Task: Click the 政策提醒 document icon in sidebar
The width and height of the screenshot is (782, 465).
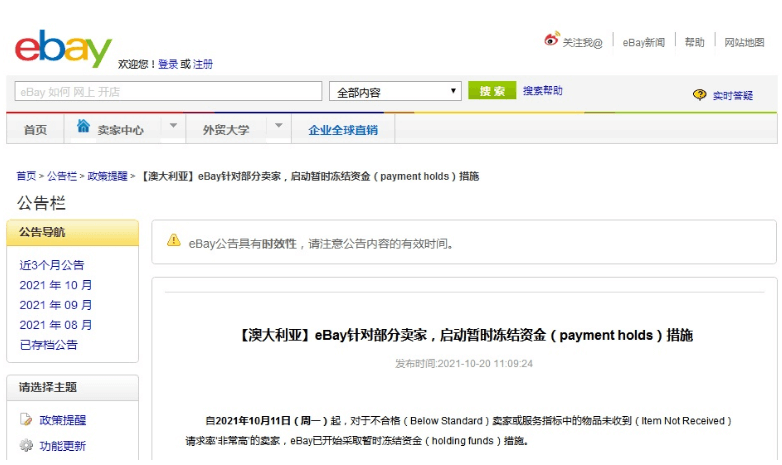Action: click(26, 419)
